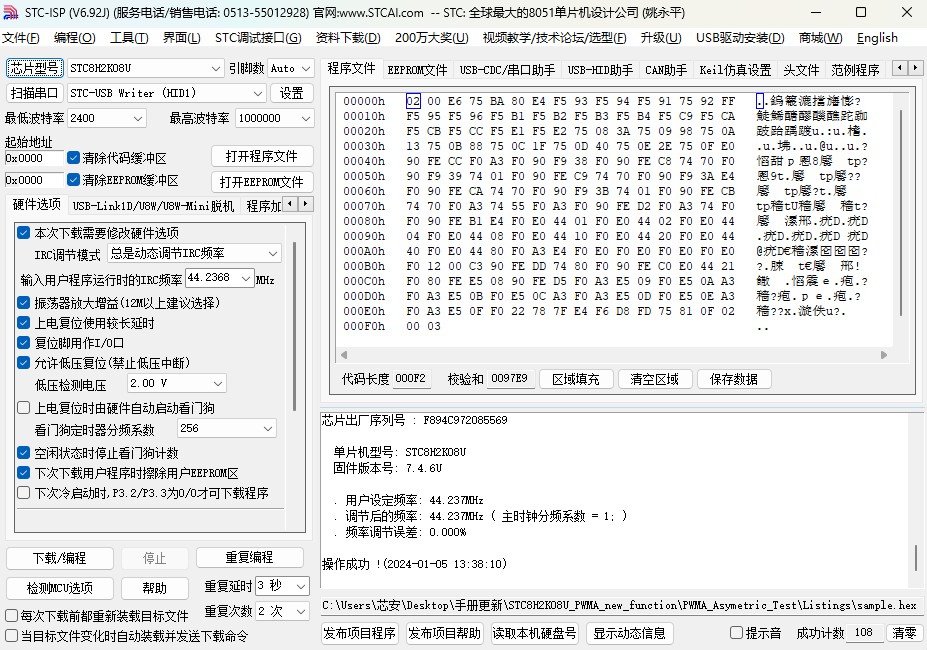Screen dimensions: 927x650
Task: Click hex view horizontal scroll right arrow
Action: pos(884,355)
